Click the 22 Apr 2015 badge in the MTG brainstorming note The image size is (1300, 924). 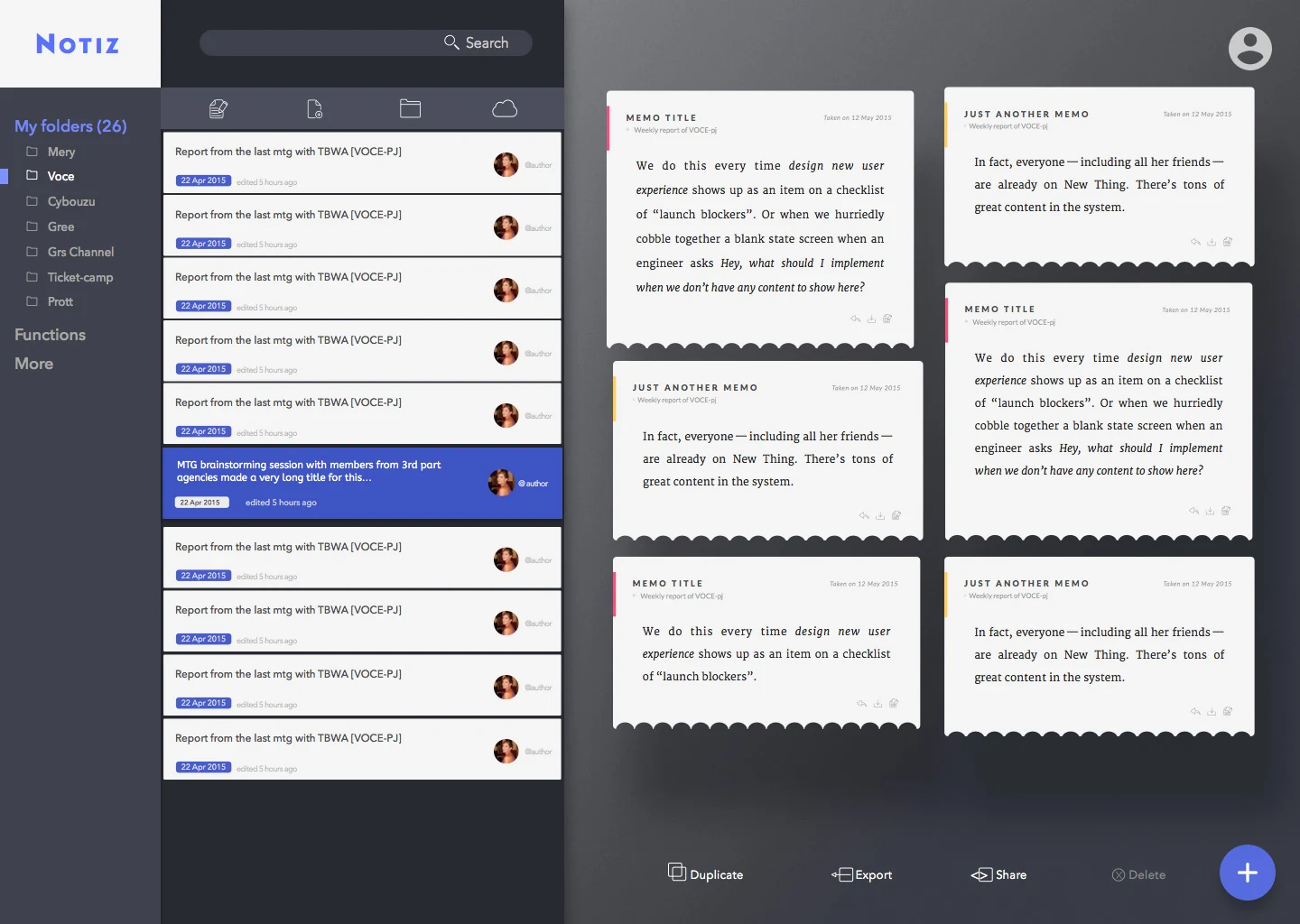tap(202, 503)
